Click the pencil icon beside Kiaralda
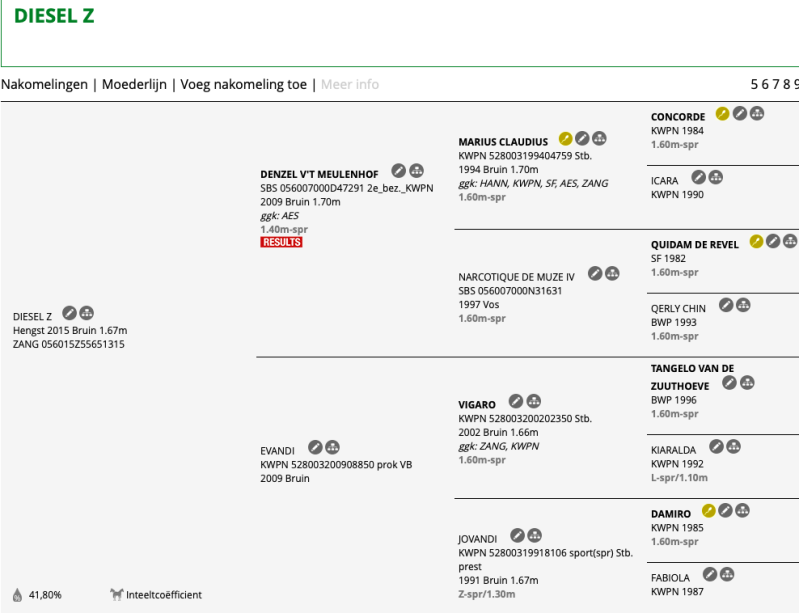The width and height of the screenshot is (799, 613). pyautogui.click(x=717, y=447)
